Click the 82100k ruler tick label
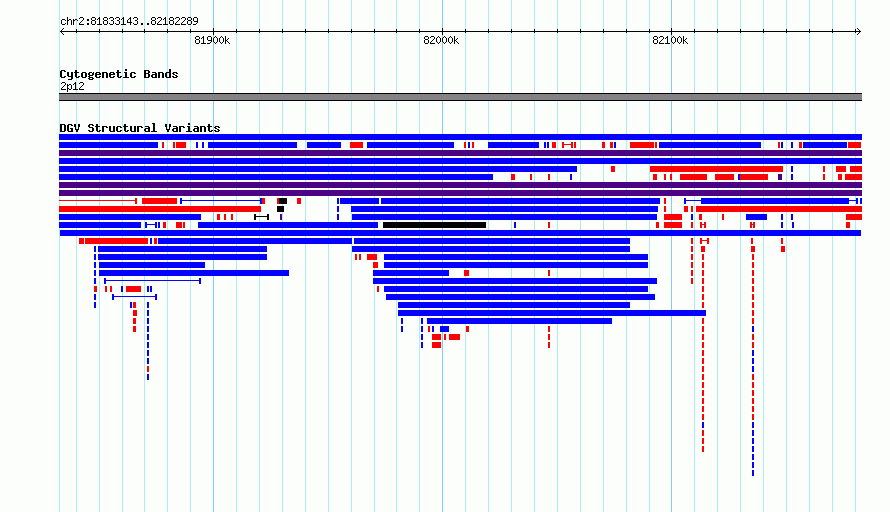890x512 pixels. (x=670, y=40)
